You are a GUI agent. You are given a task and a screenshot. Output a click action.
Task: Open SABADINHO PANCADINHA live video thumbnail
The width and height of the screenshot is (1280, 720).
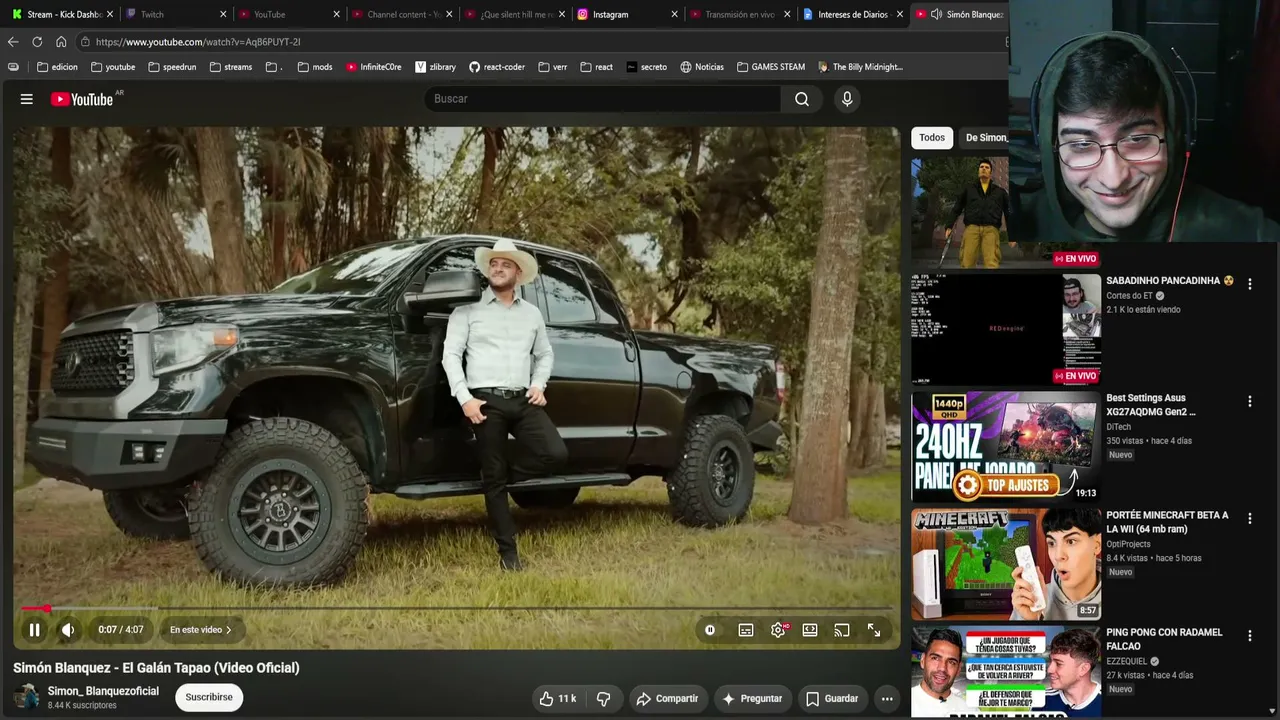[1006, 328]
